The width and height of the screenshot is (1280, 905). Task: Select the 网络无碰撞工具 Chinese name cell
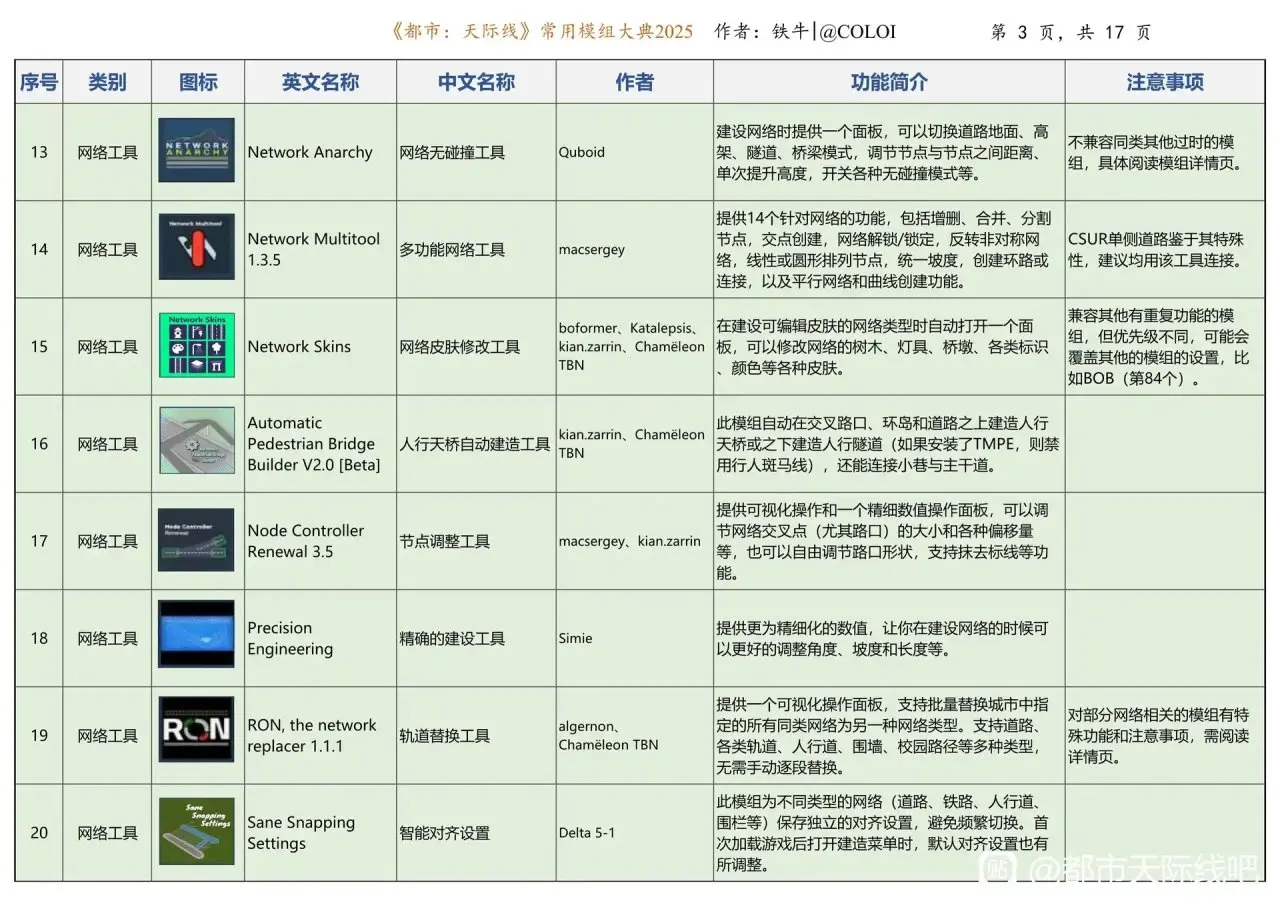click(x=452, y=153)
